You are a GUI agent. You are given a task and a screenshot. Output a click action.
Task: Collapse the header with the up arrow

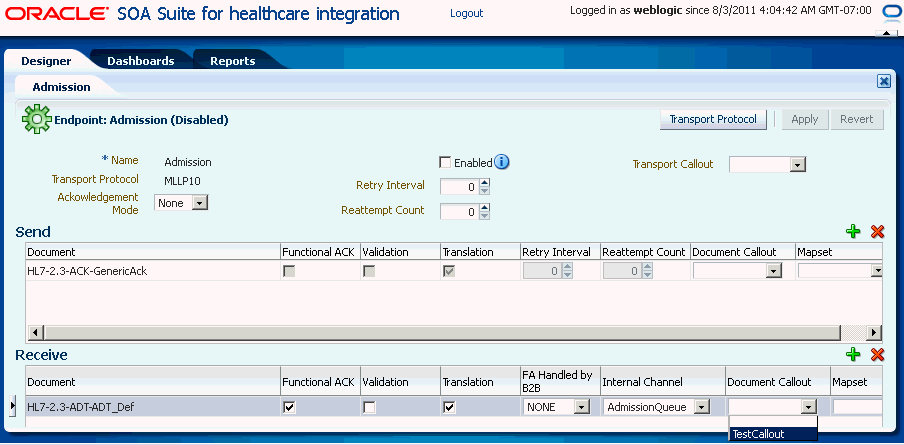pyautogui.click(x=886, y=34)
